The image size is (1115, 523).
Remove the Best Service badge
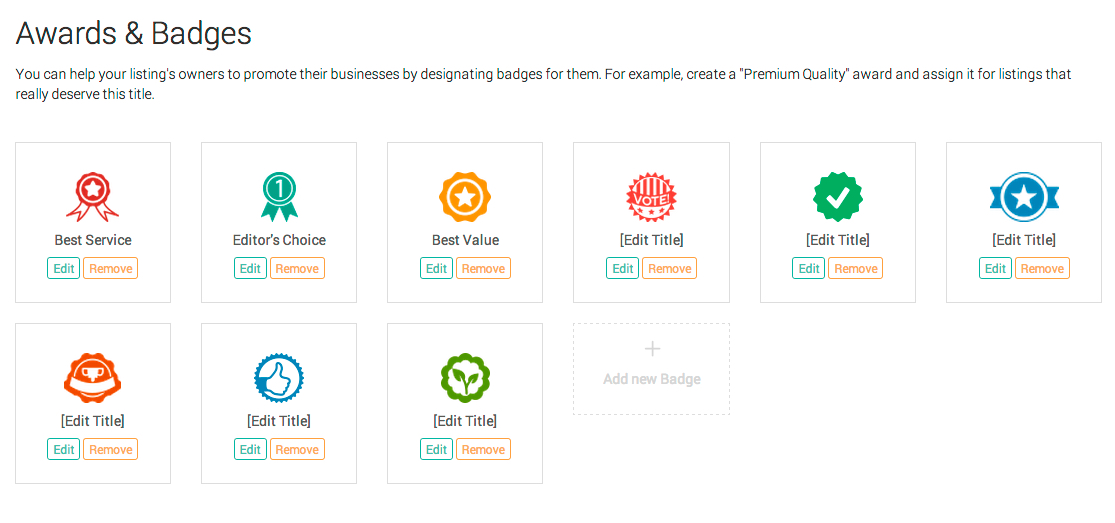point(110,268)
